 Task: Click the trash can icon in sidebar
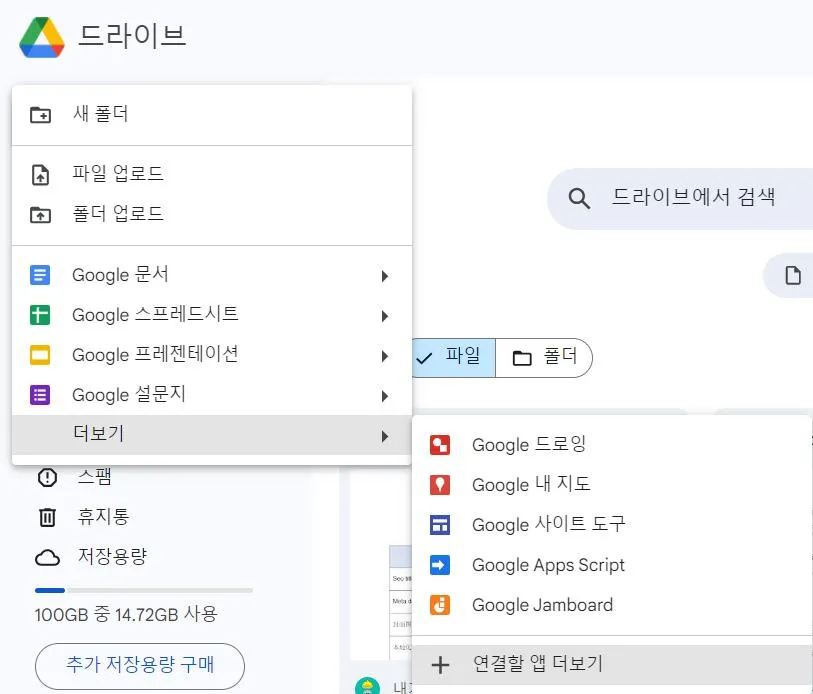pos(47,517)
